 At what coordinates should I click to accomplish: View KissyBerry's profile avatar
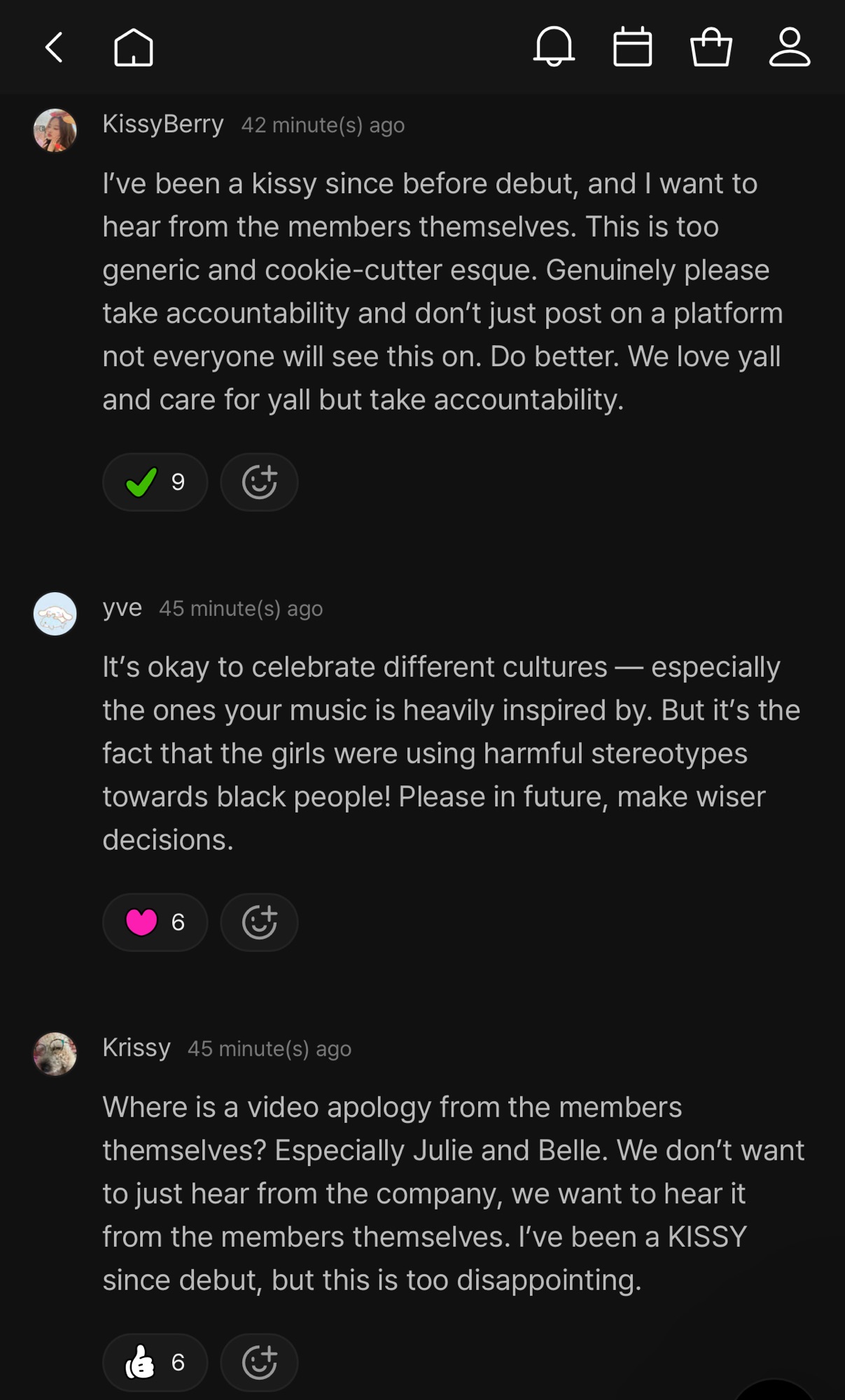55,130
